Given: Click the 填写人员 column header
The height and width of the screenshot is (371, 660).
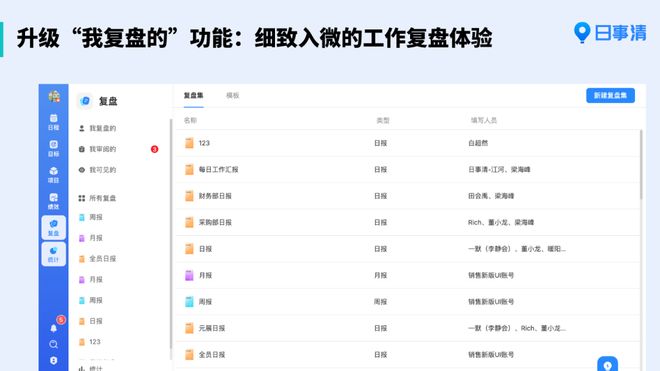Looking at the screenshot, I should [x=484, y=120].
